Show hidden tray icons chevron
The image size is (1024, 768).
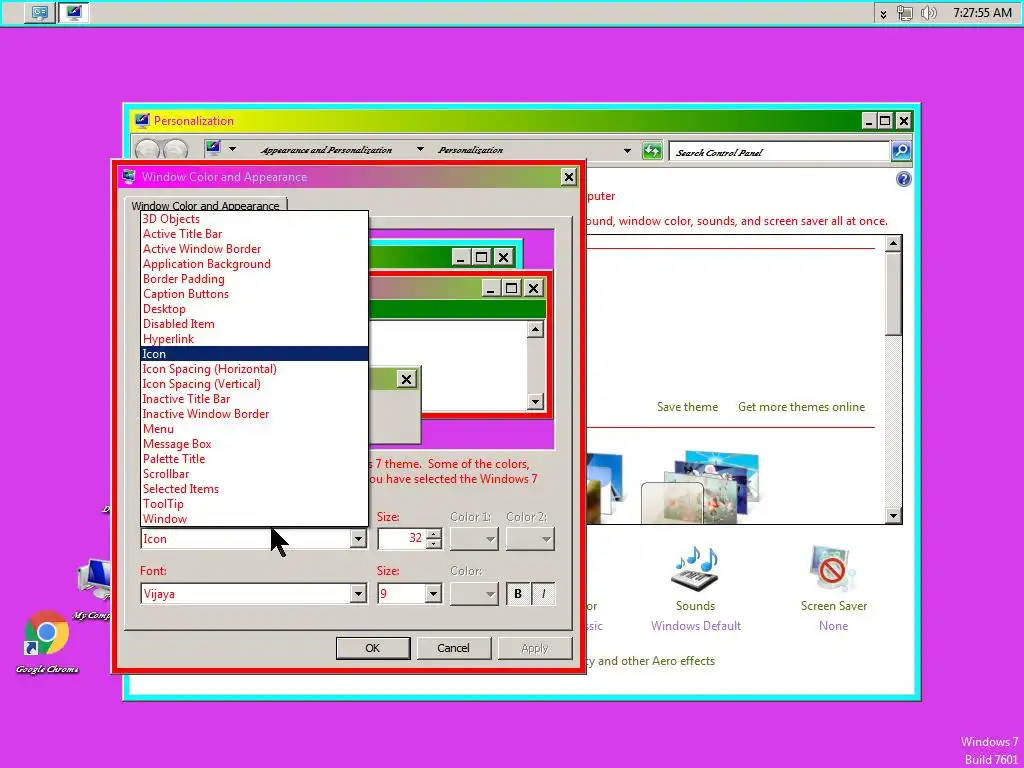(x=883, y=14)
